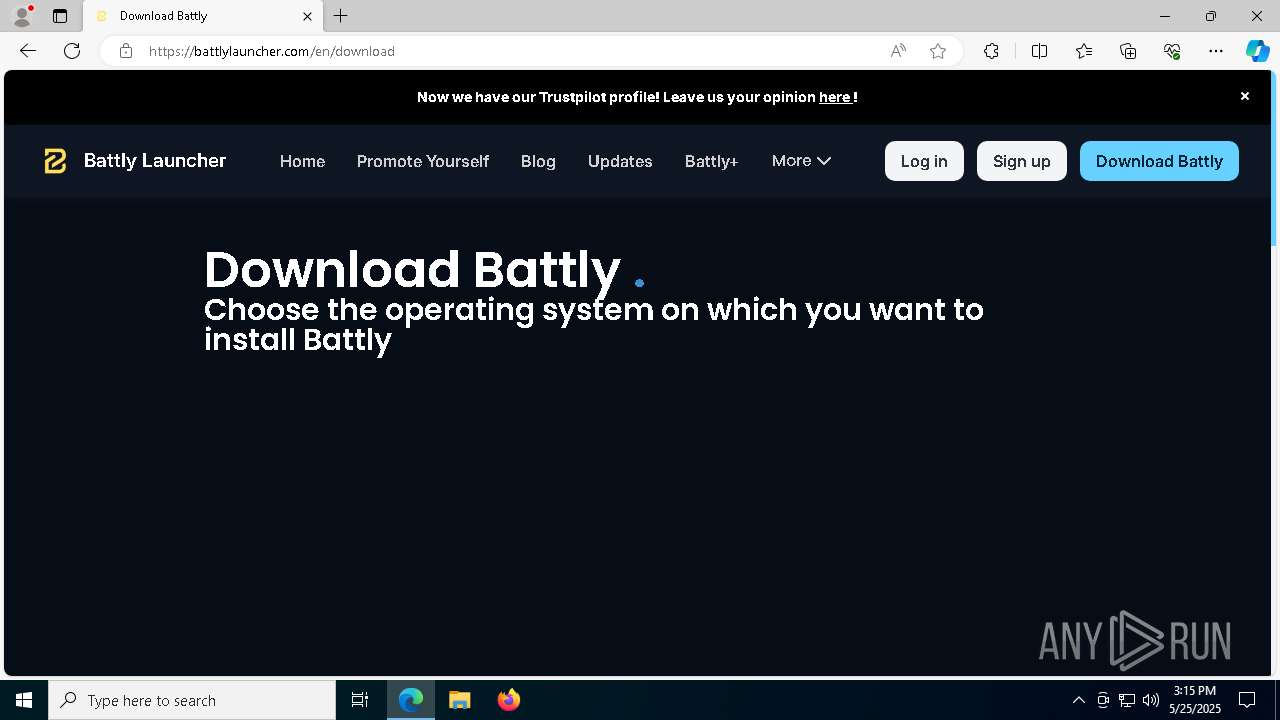Open the Battly+ page
The height and width of the screenshot is (720, 1280).
pyautogui.click(x=711, y=161)
